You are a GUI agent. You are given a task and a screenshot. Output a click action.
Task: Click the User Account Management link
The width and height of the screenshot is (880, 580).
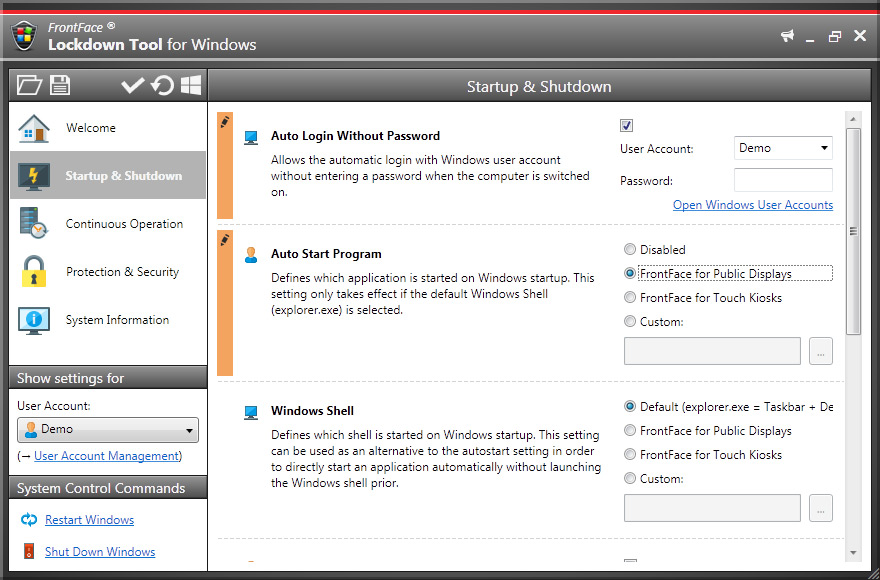(x=106, y=456)
